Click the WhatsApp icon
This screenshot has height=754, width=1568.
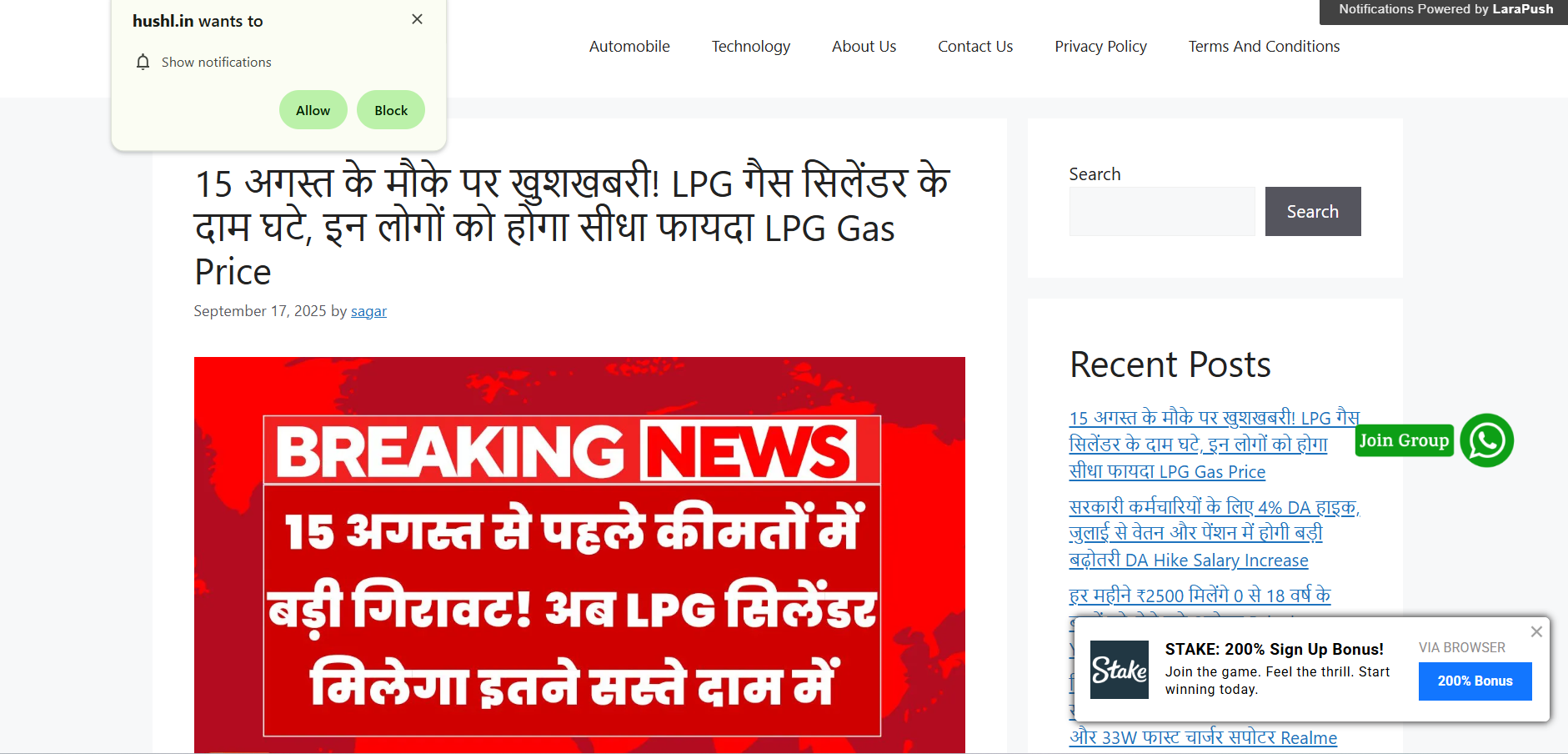click(x=1487, y=440)
